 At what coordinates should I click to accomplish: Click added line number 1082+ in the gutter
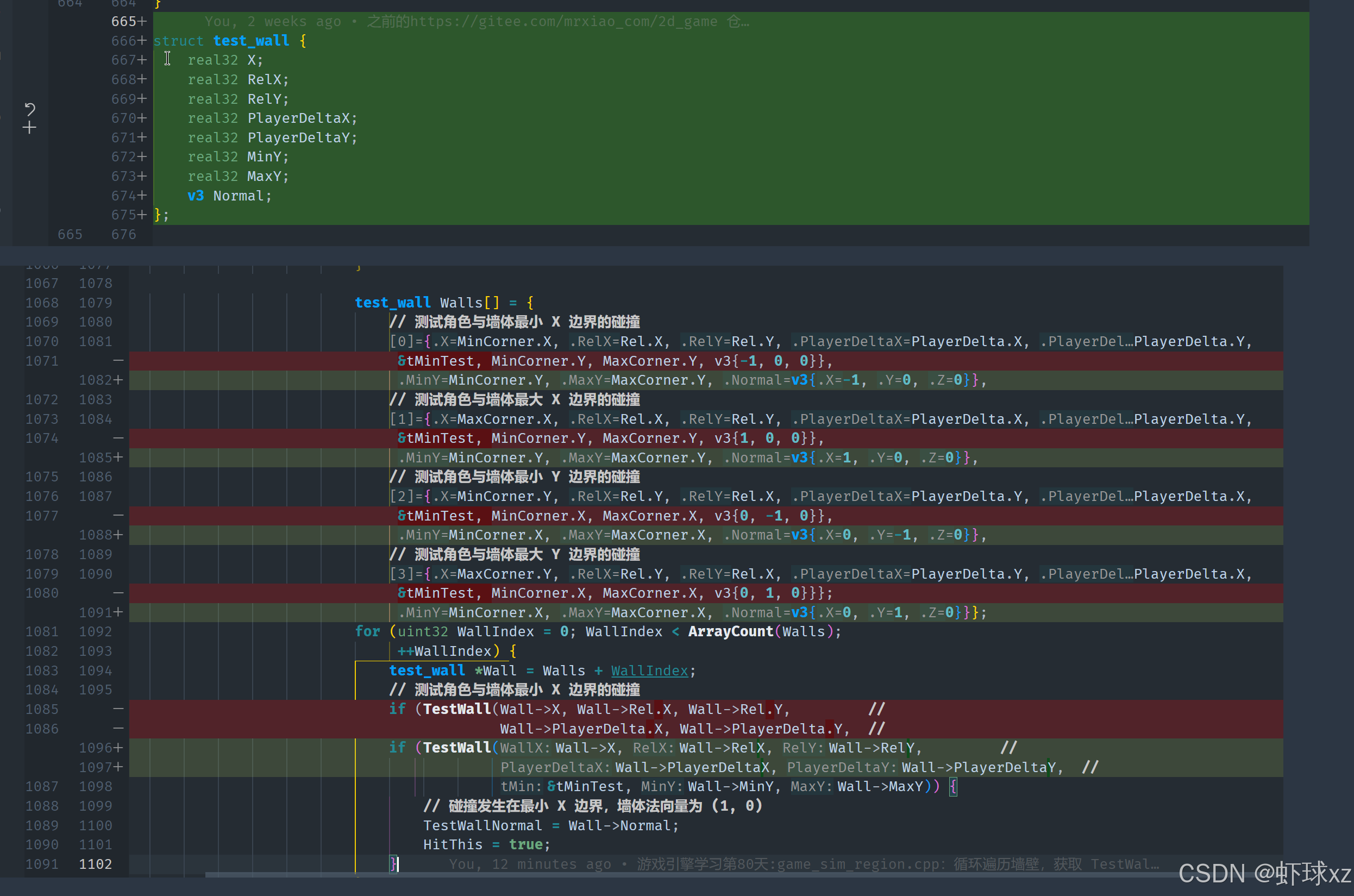point(101,380)
